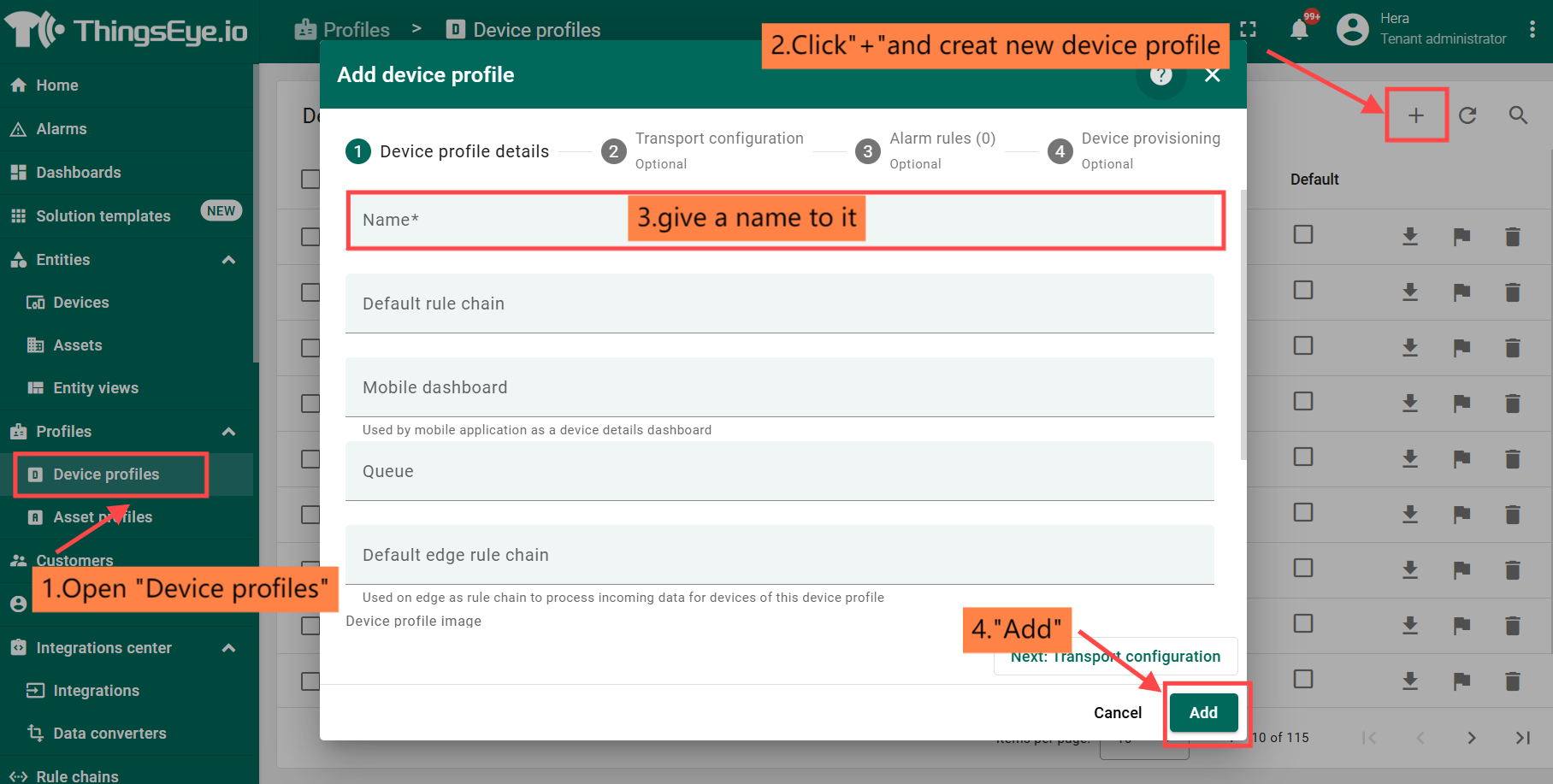The height and width of the screenshot is (784, 1553).
Task: Cancel the Add device profile dialog
Action: (1117, 713)
